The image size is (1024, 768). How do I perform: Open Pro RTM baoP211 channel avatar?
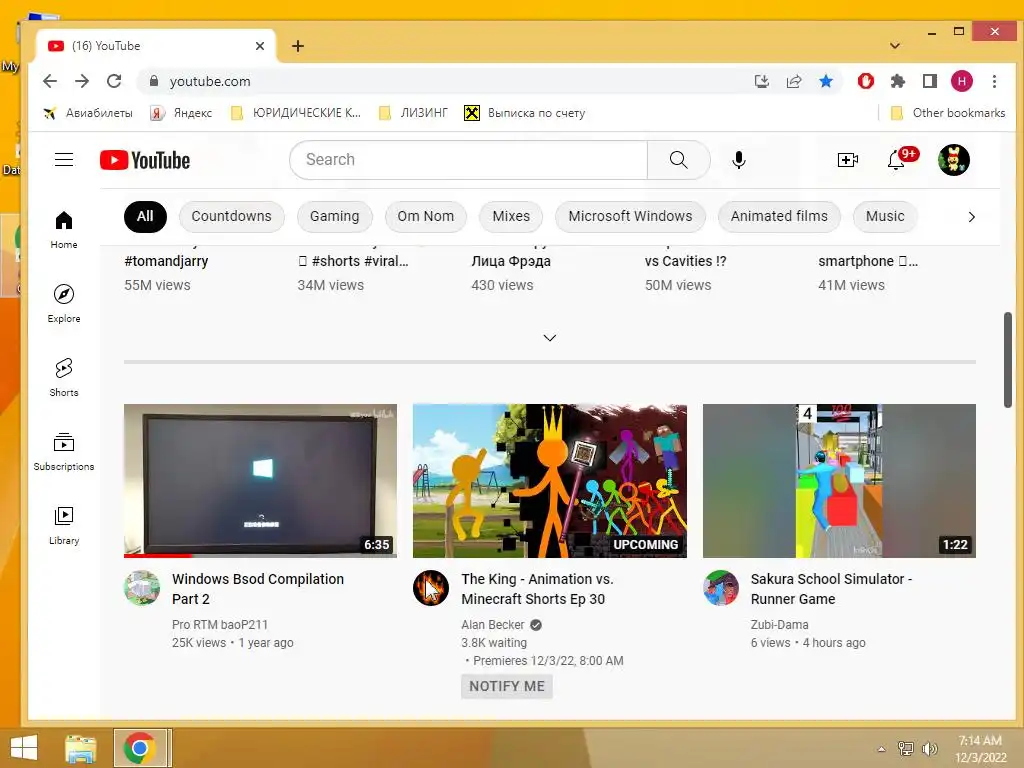(142, 588)
